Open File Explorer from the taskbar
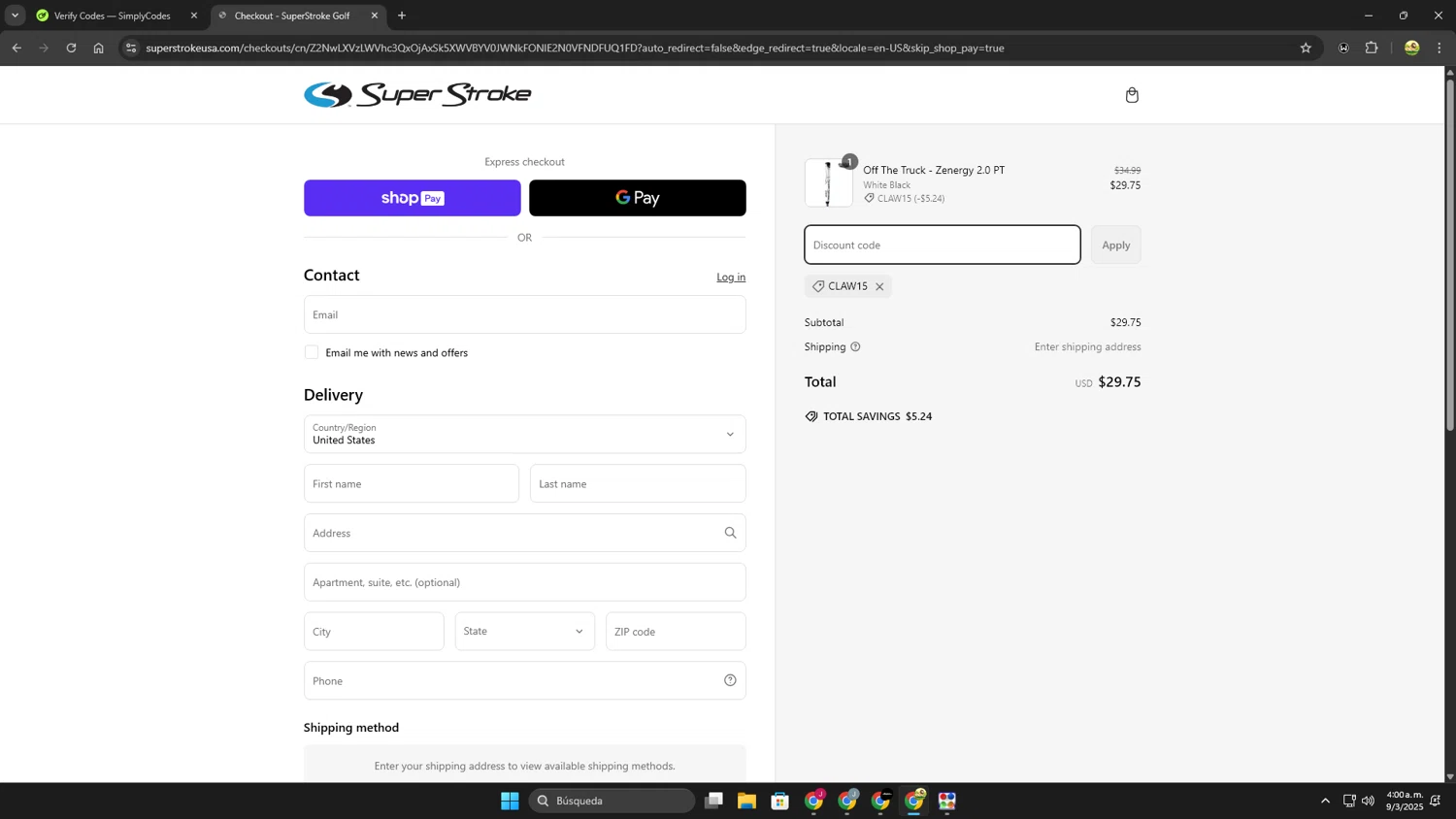 746,801
